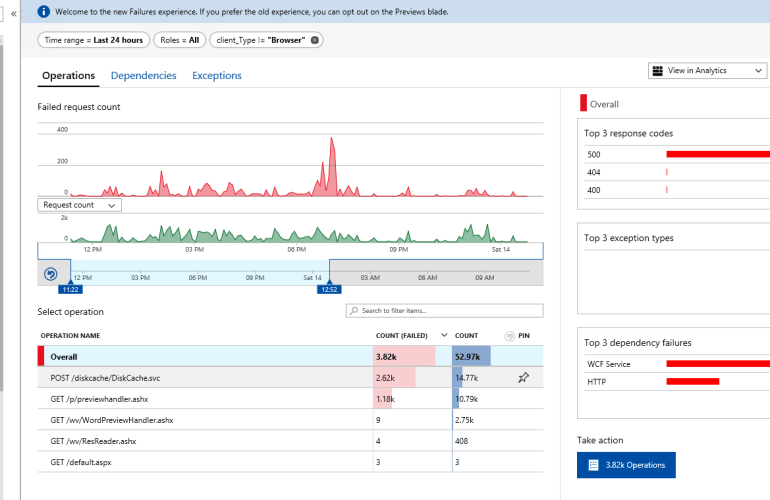Click the 12:52 time range end handle
This screenshot has height=500, width=770.
[329, 289]
